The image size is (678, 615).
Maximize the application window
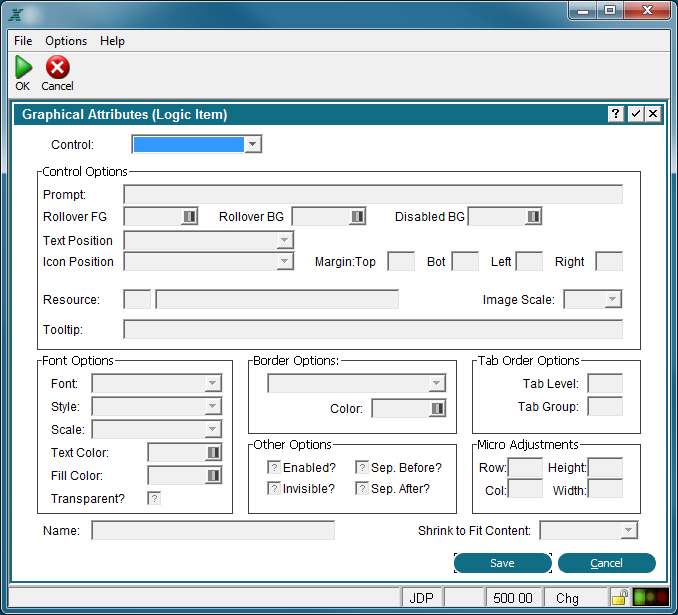point(610,10)
